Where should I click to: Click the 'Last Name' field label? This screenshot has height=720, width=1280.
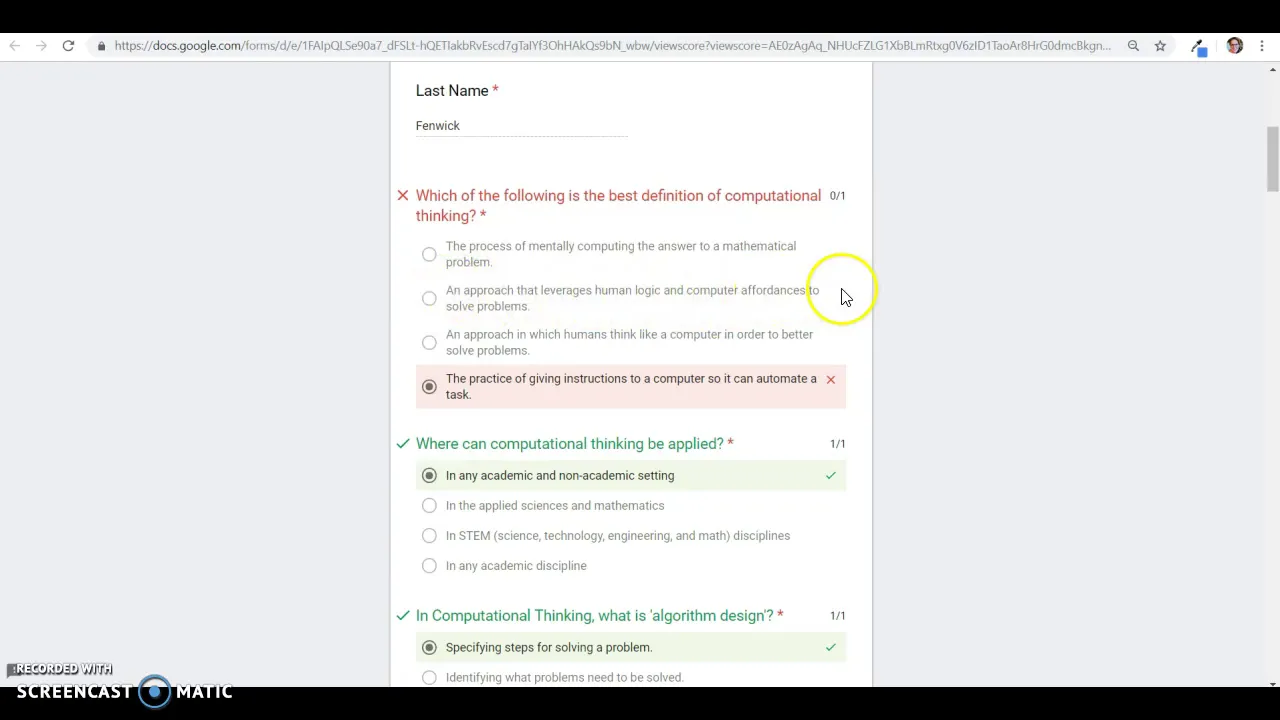[x=457, y=91]
